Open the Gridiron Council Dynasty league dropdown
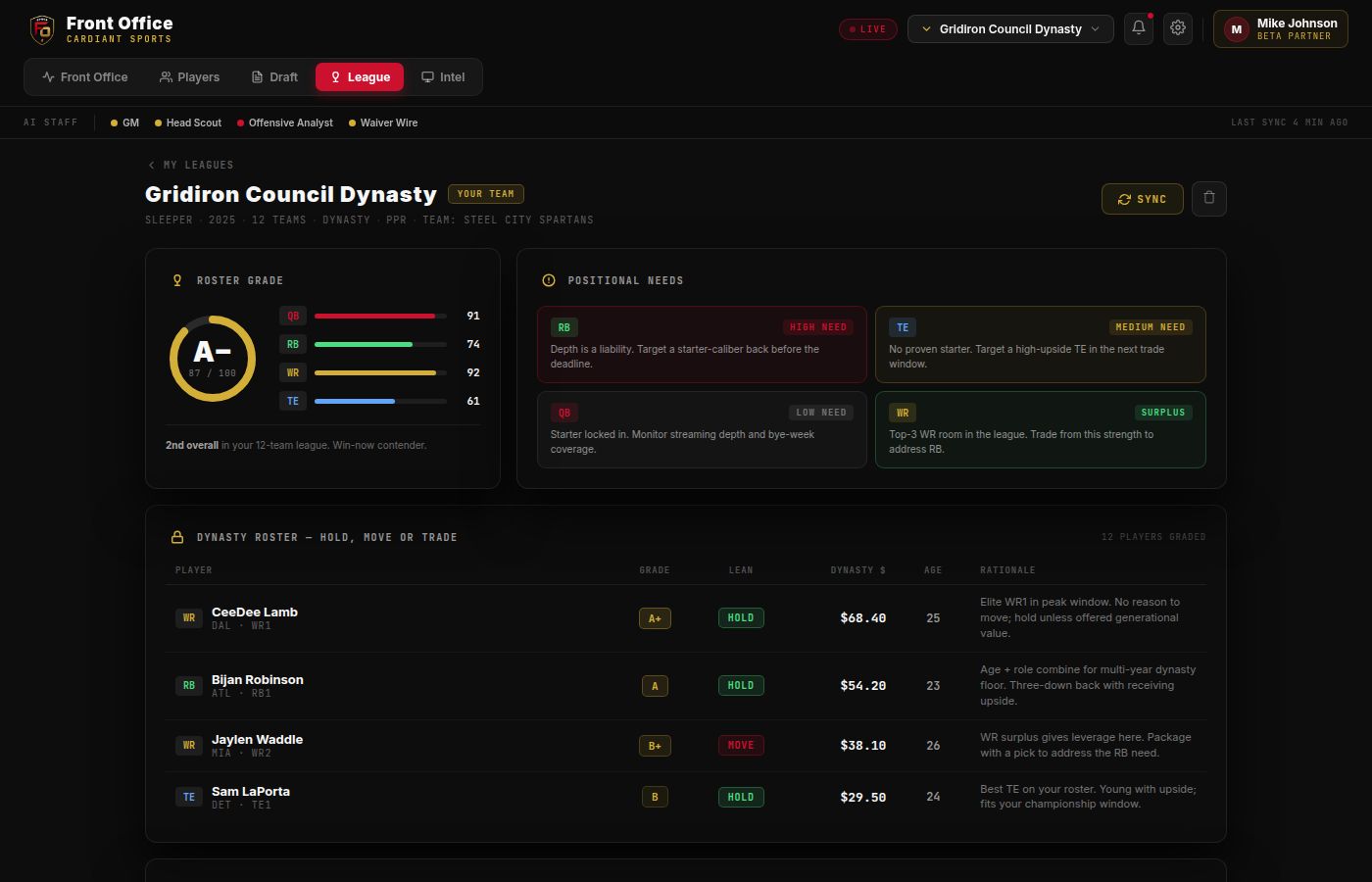 click(x=1010, y=28)
